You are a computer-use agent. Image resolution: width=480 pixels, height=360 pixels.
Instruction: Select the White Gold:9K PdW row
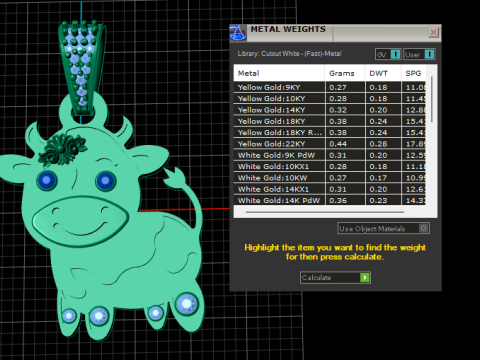pos(330,155)
